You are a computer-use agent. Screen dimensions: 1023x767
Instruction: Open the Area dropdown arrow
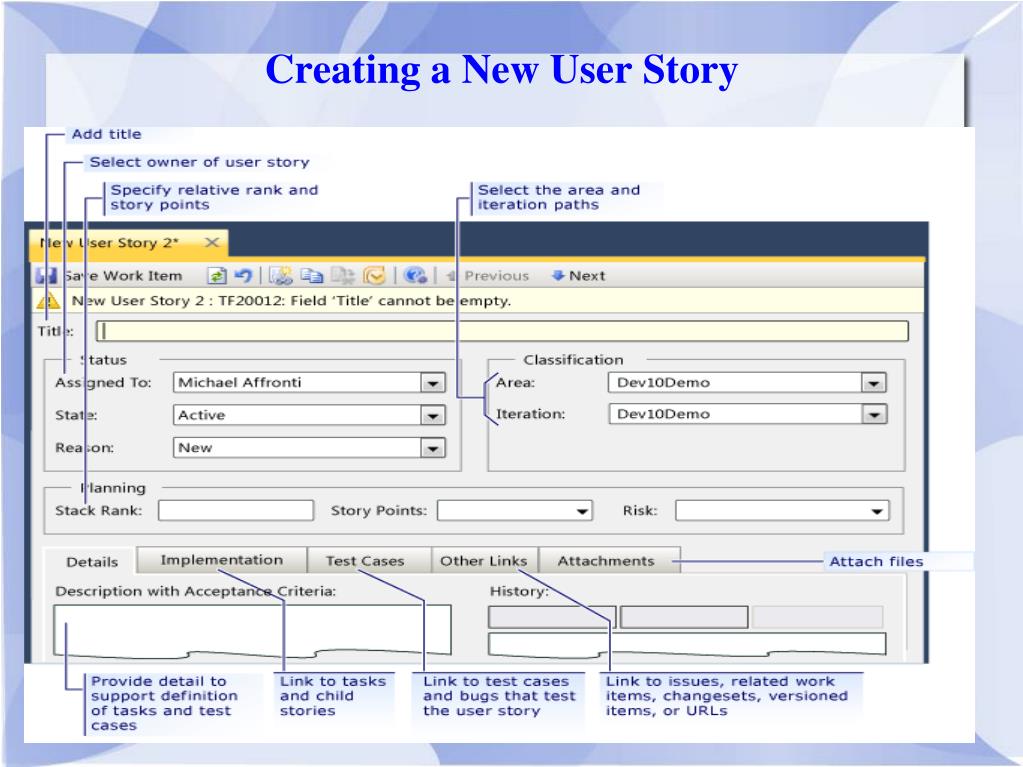point(874,383)
